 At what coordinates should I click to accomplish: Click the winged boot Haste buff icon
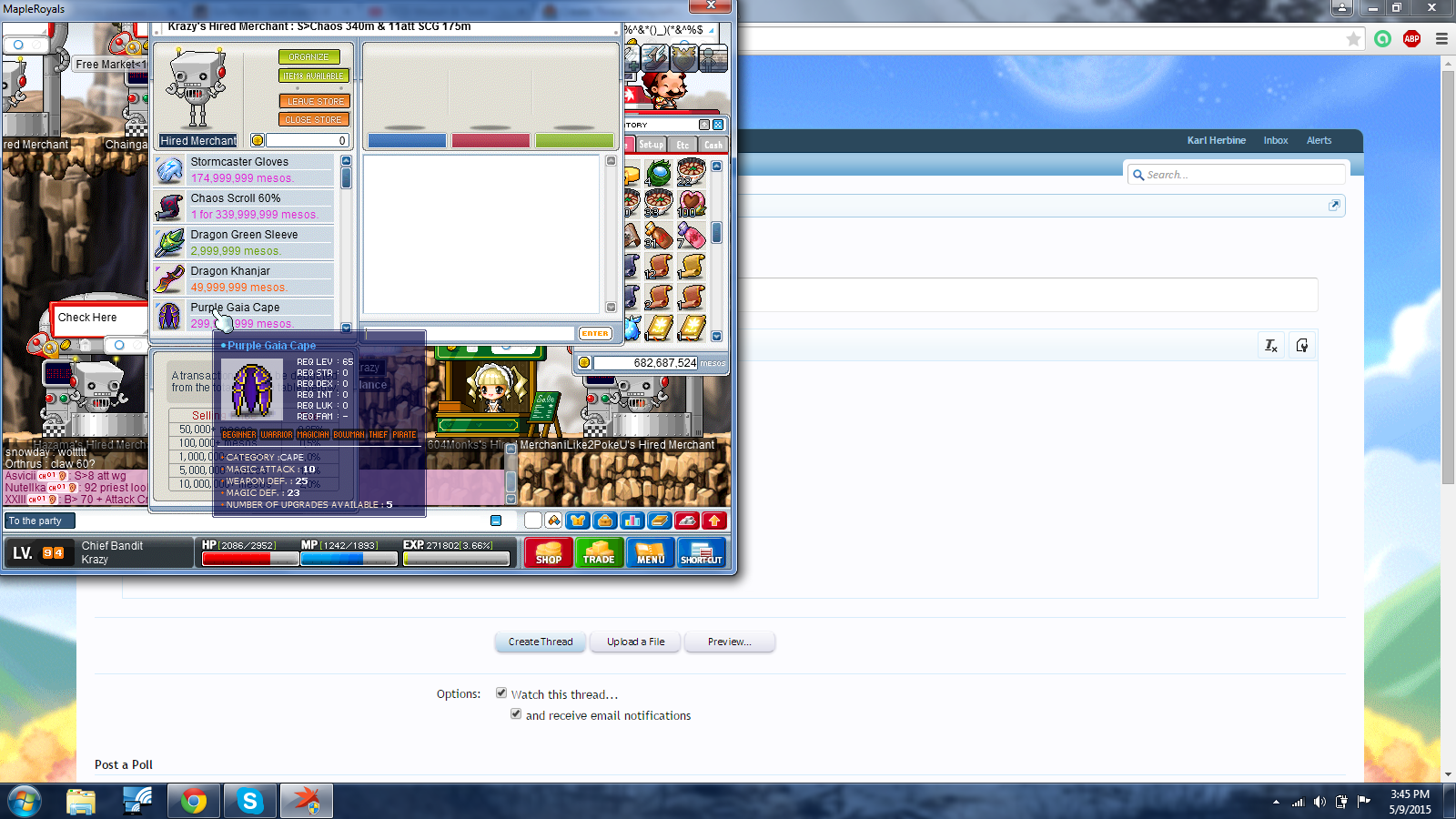(x=654, y=57)
